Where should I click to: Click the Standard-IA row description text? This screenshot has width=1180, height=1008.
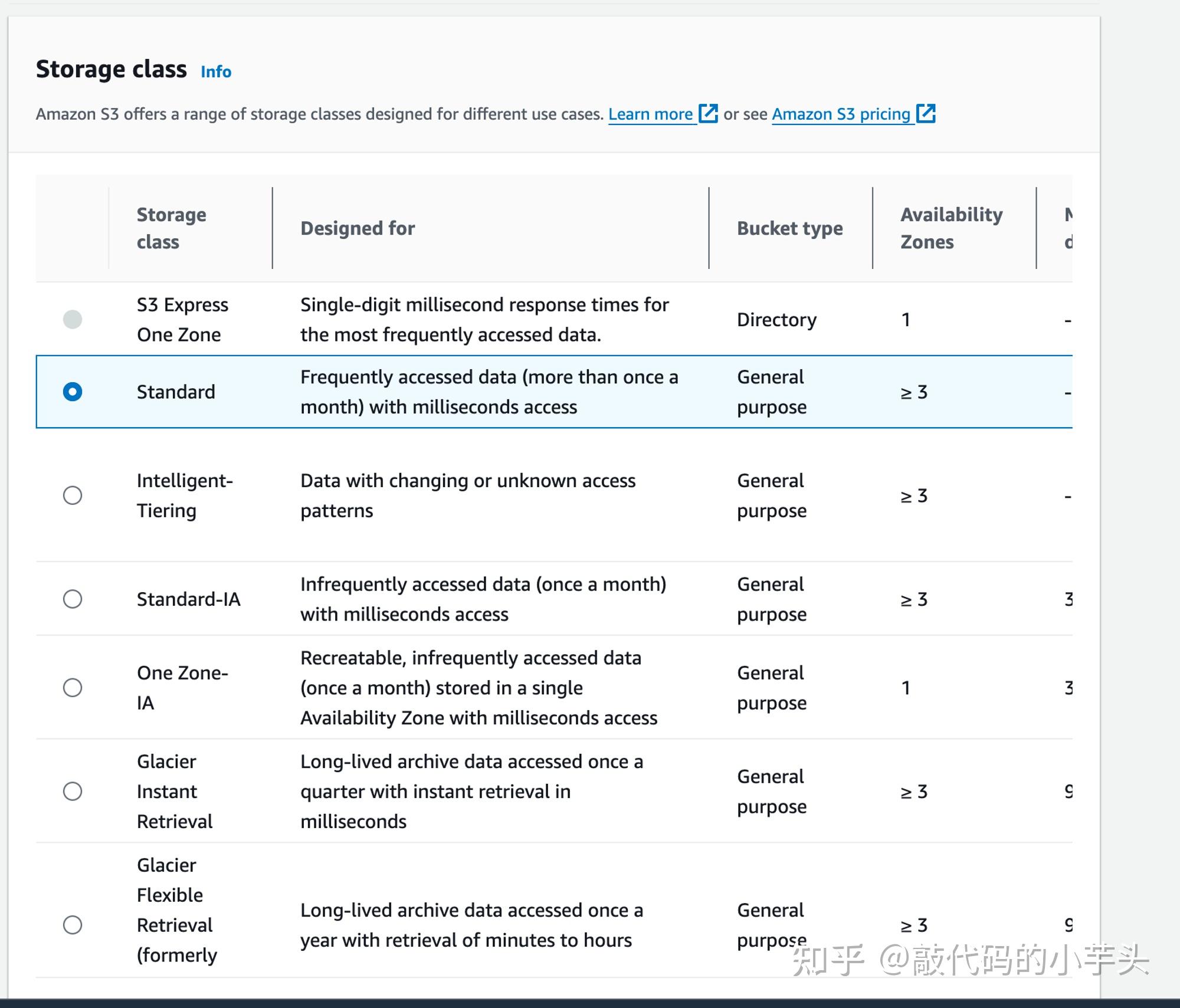point(483,599)
